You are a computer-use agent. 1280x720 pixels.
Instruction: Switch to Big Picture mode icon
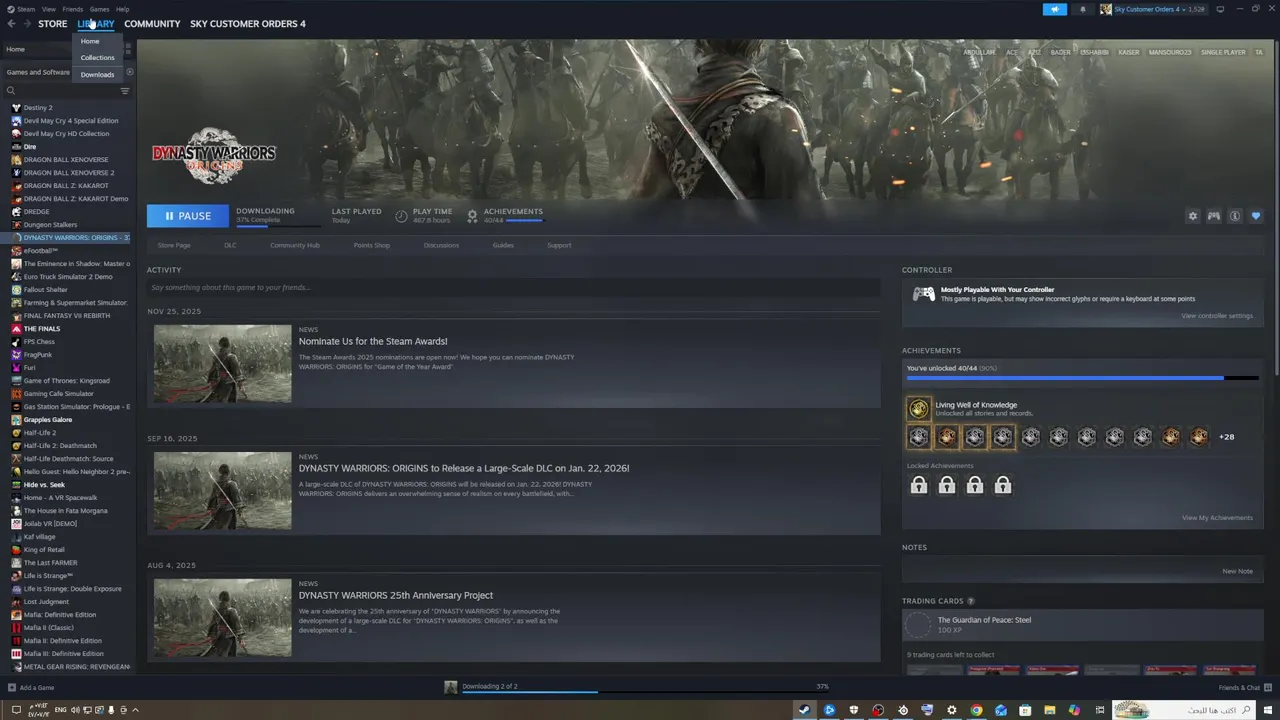coord(1220,9)
